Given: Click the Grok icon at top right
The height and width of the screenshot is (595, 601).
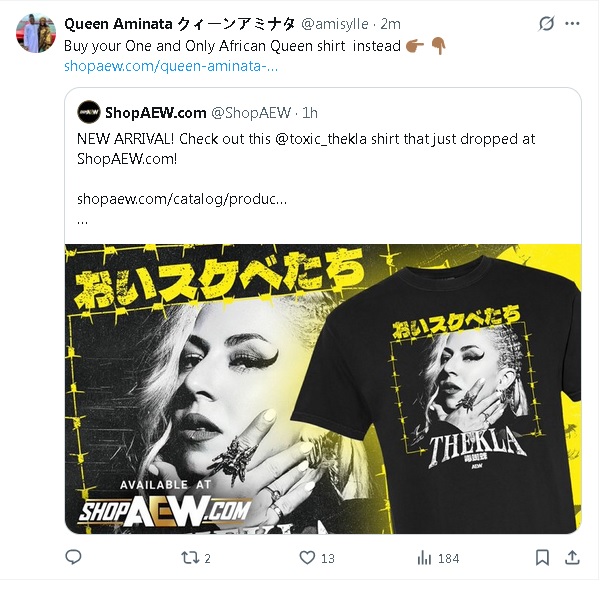Looking at the screenshot, I should point(547,23).
